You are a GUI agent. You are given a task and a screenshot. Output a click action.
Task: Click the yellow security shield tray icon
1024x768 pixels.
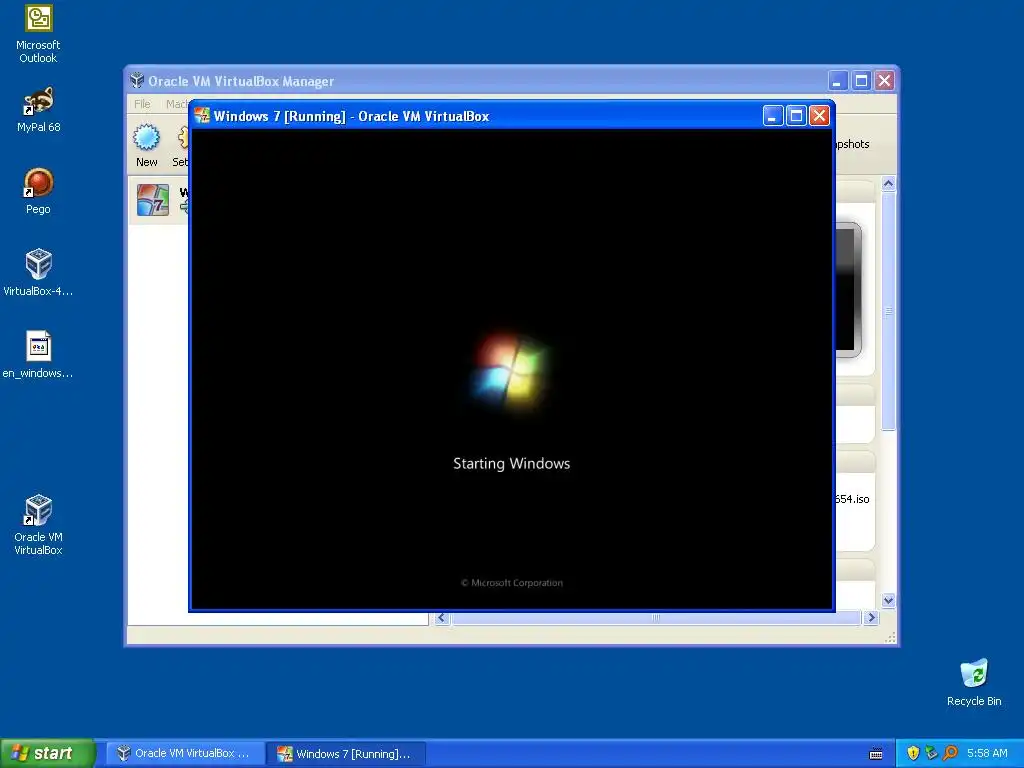coord(913,753)
